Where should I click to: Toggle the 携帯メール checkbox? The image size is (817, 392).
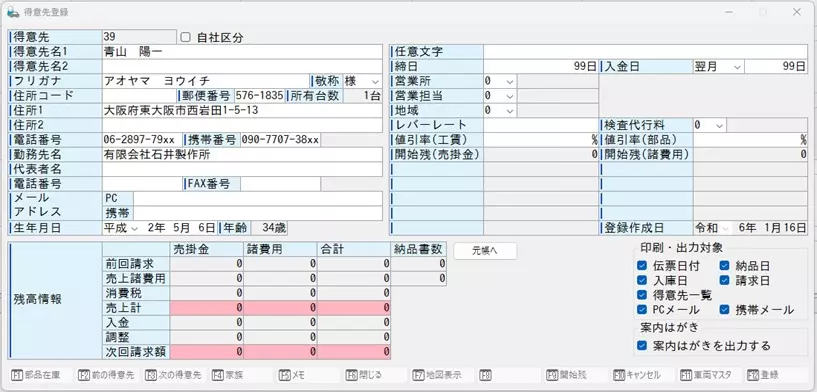724,310
